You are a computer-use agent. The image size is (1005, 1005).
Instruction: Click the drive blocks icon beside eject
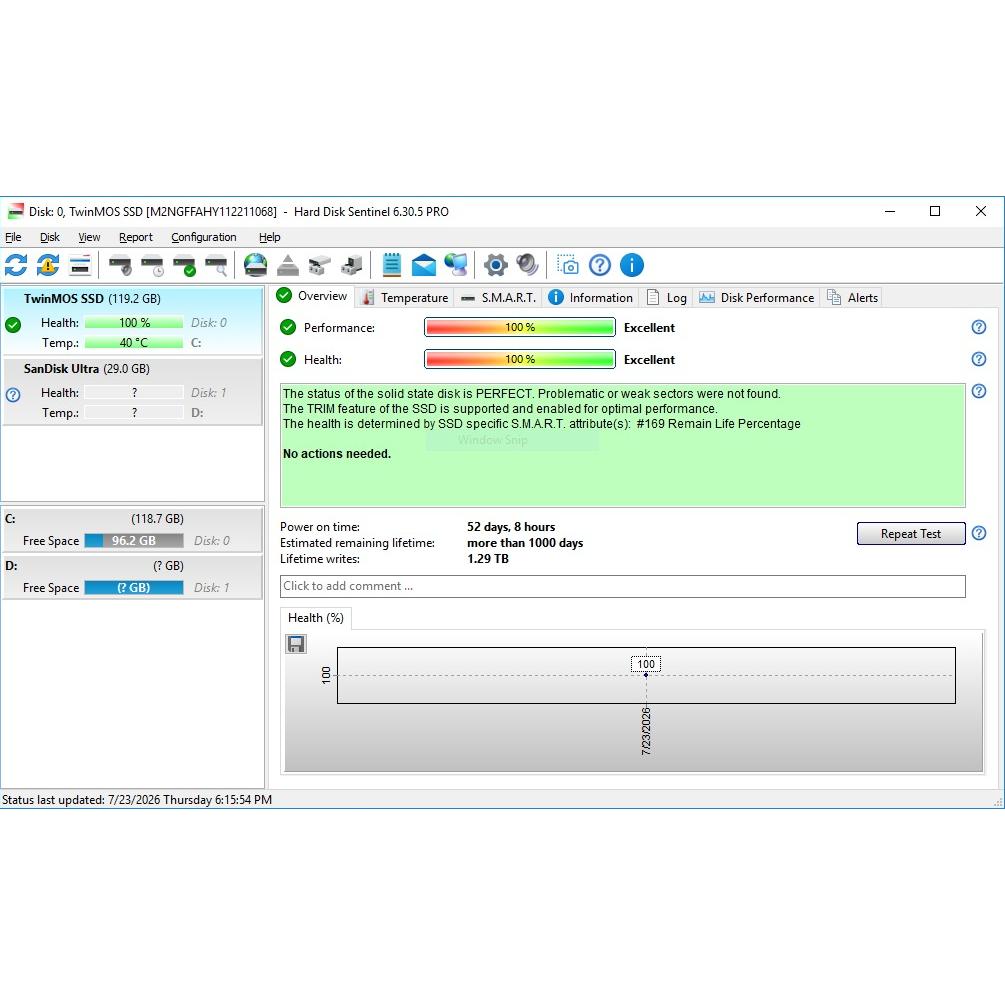pyautogui.click(x=319, y=265)
